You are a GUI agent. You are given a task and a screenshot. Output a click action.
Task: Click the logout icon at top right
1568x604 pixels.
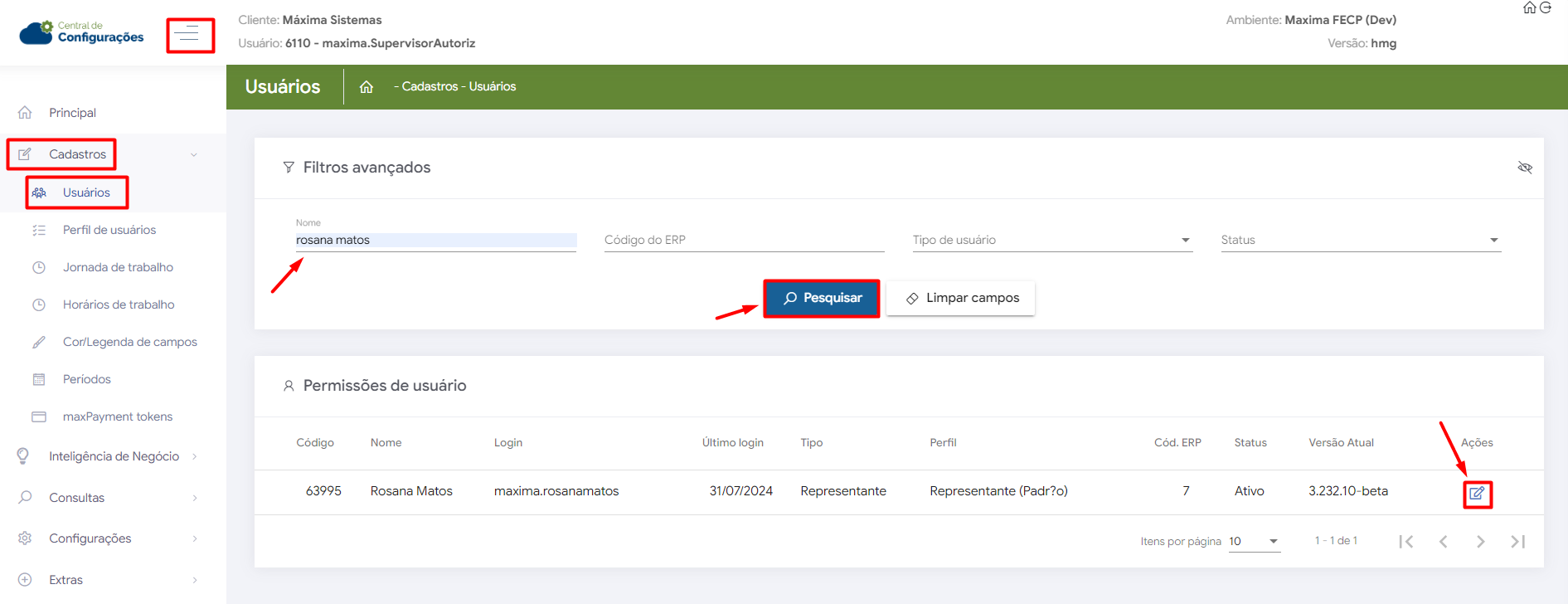click(x=1546, y=8)
